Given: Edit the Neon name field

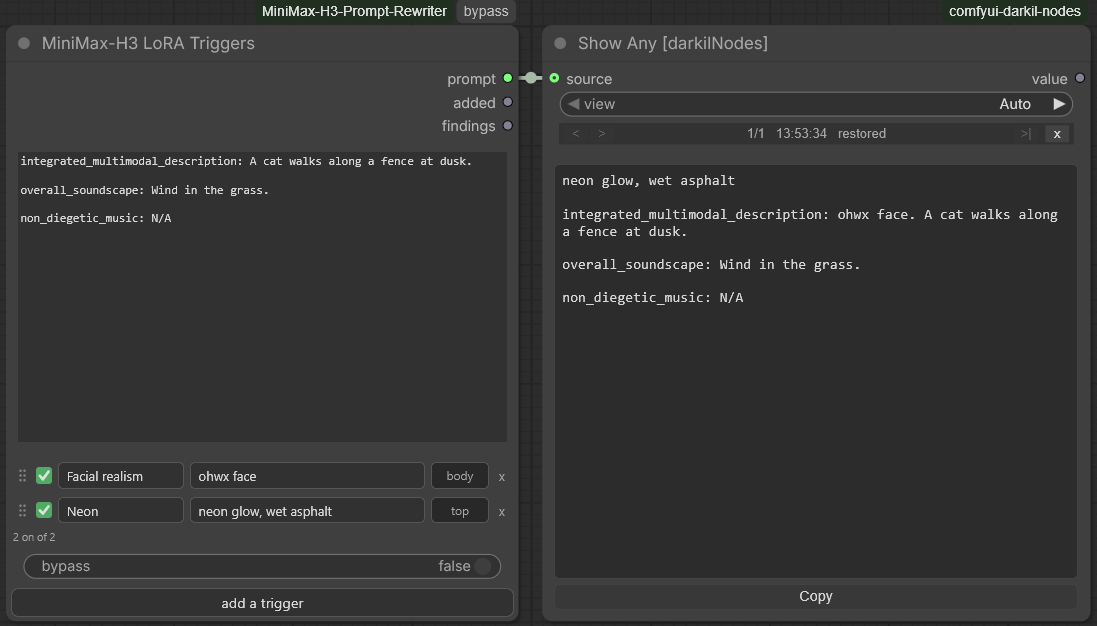Looking at the screenshot, I should [121, 511].
